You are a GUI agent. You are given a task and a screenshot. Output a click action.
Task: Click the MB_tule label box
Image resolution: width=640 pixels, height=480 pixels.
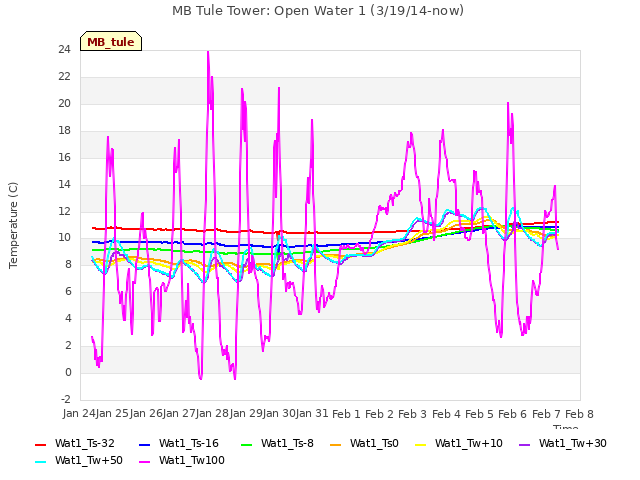click(111, 41)
